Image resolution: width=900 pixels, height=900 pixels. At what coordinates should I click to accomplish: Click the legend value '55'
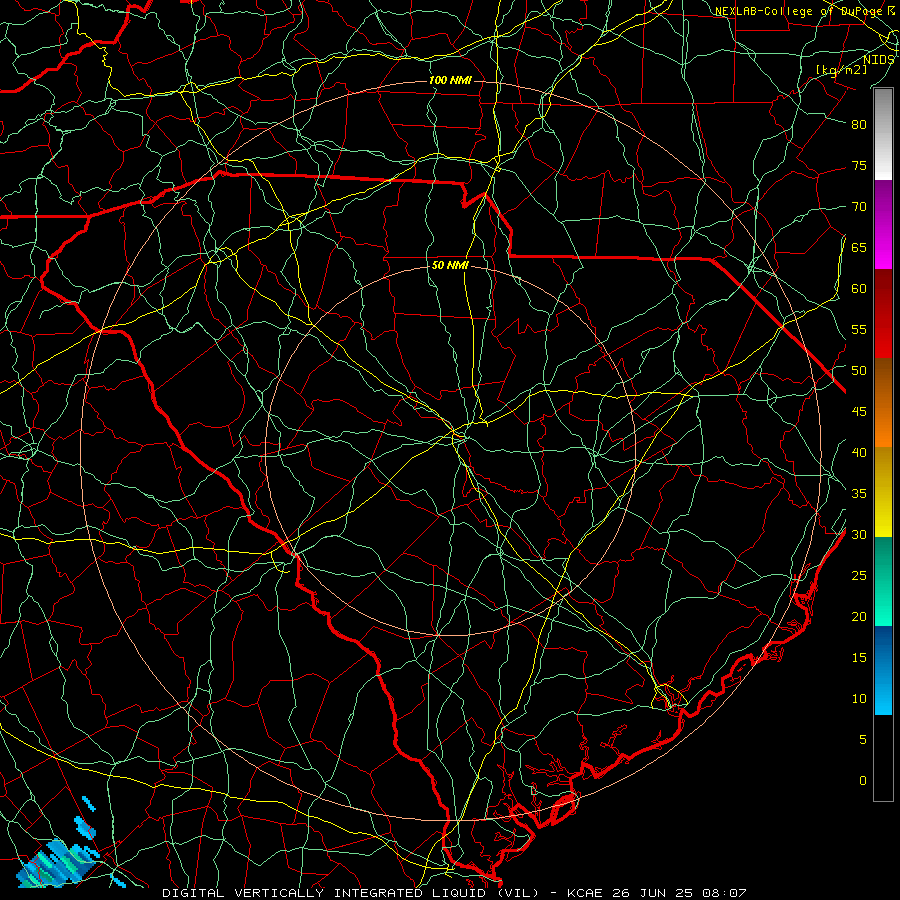[859, 330]
